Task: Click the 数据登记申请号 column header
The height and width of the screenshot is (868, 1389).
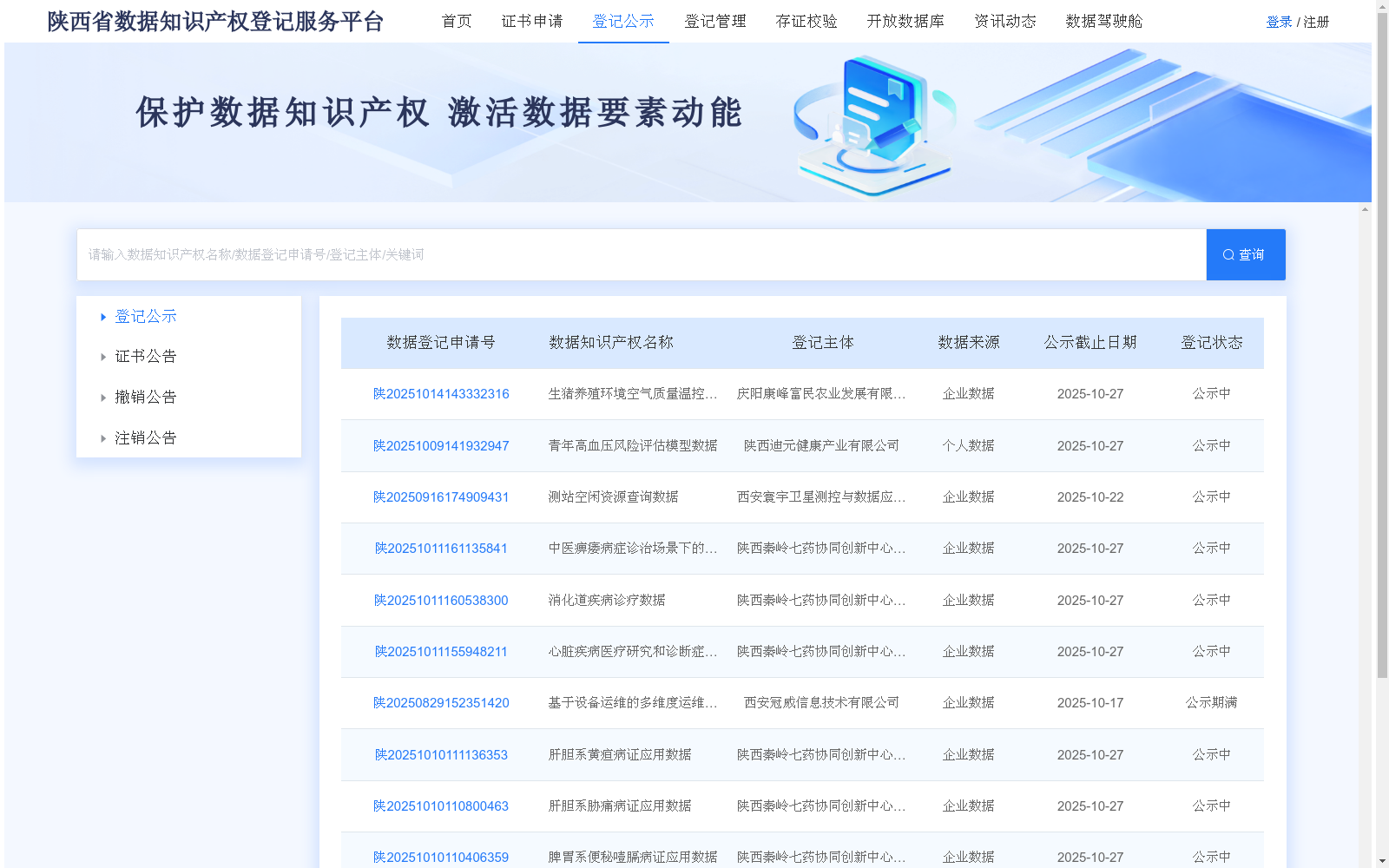Action: [441, 343]
